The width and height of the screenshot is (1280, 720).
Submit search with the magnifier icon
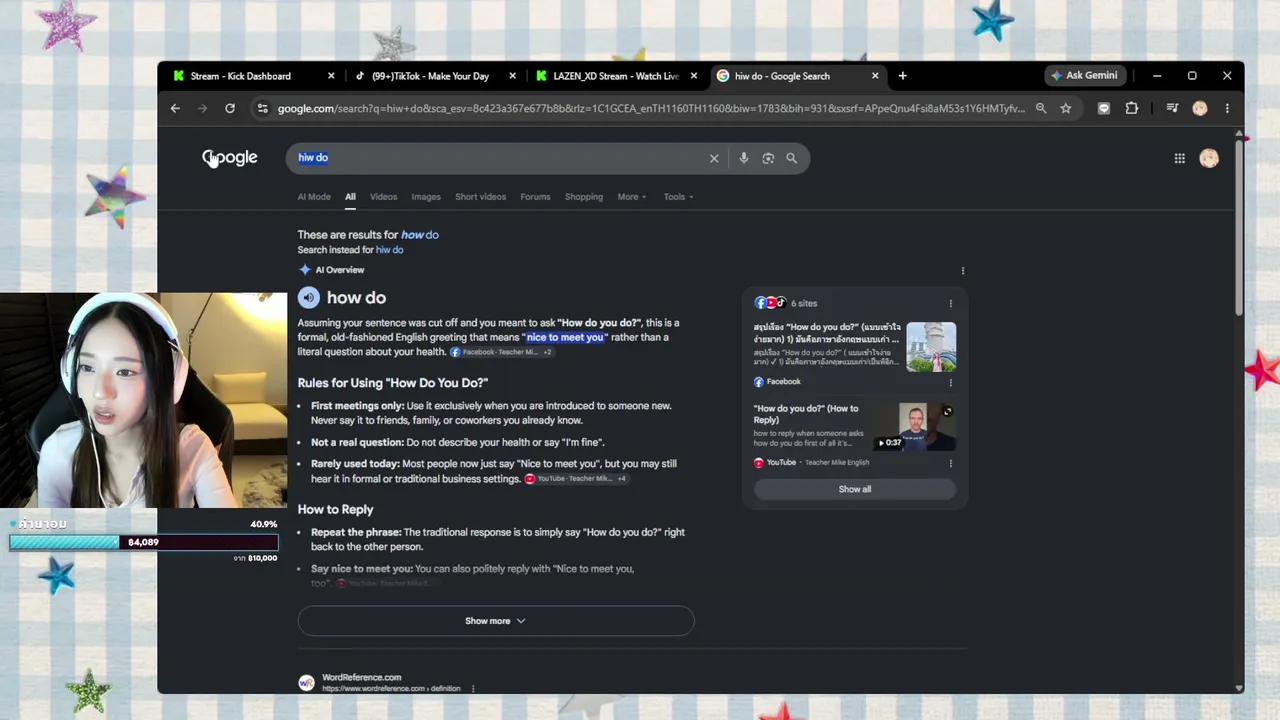792,158
